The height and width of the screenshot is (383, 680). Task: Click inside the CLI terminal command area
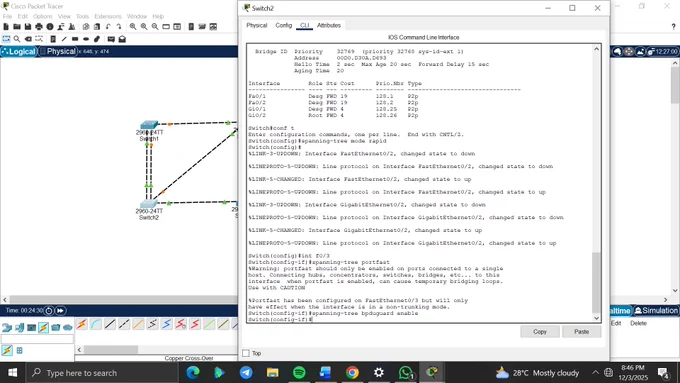(x=419, y=183)
